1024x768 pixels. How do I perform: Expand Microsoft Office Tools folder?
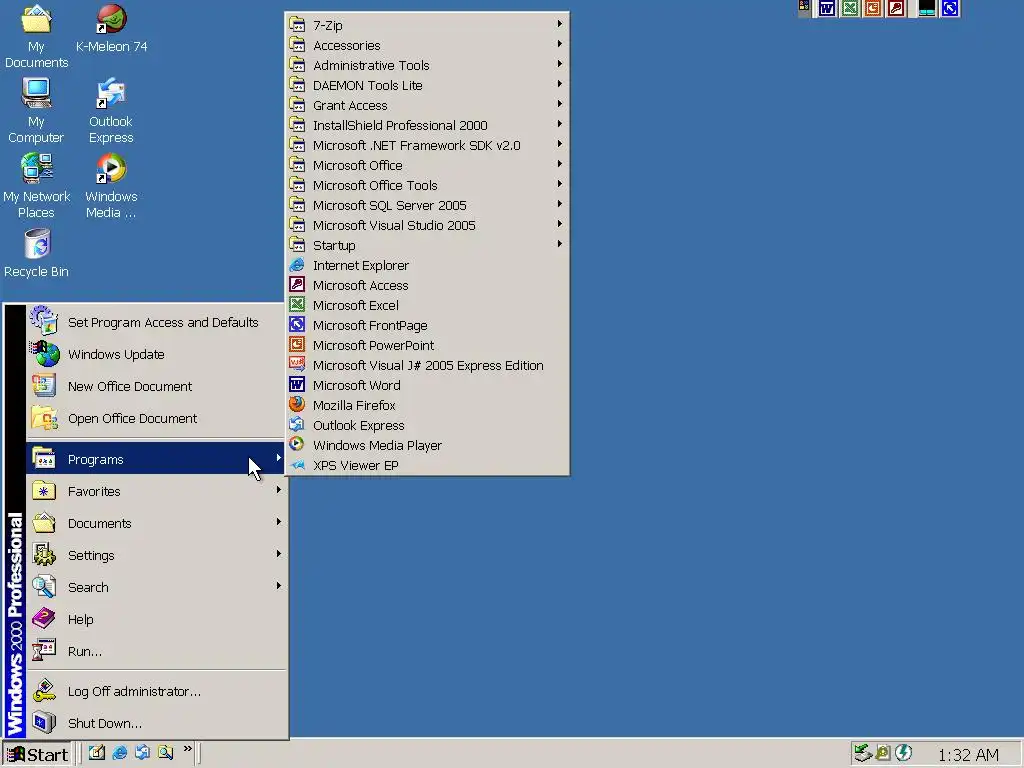427,185
